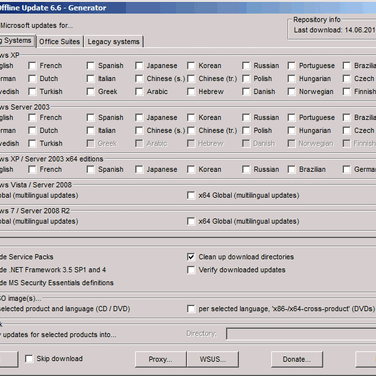
Task: Check per selected language cross-product DVDs
Action: 191,309
